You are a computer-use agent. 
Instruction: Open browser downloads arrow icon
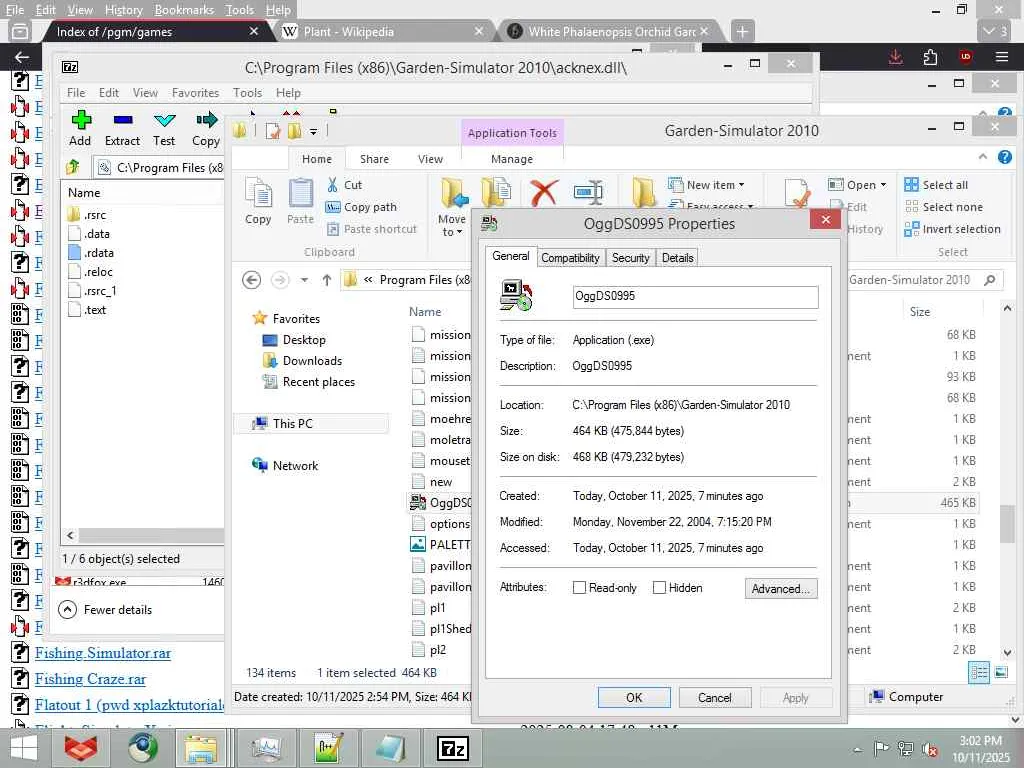[x=895, y=57]
